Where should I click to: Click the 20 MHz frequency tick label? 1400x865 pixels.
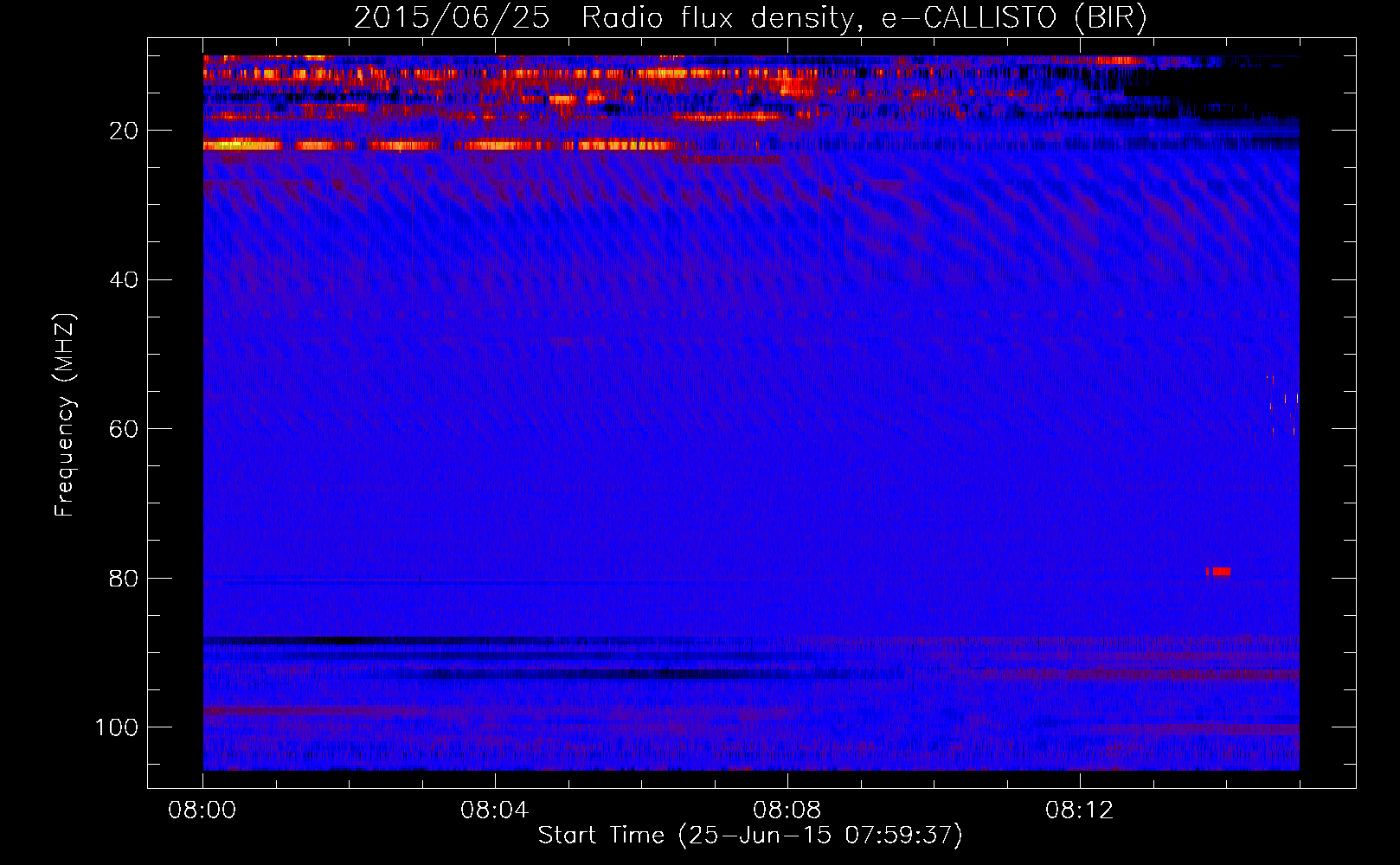pos(125,131)
